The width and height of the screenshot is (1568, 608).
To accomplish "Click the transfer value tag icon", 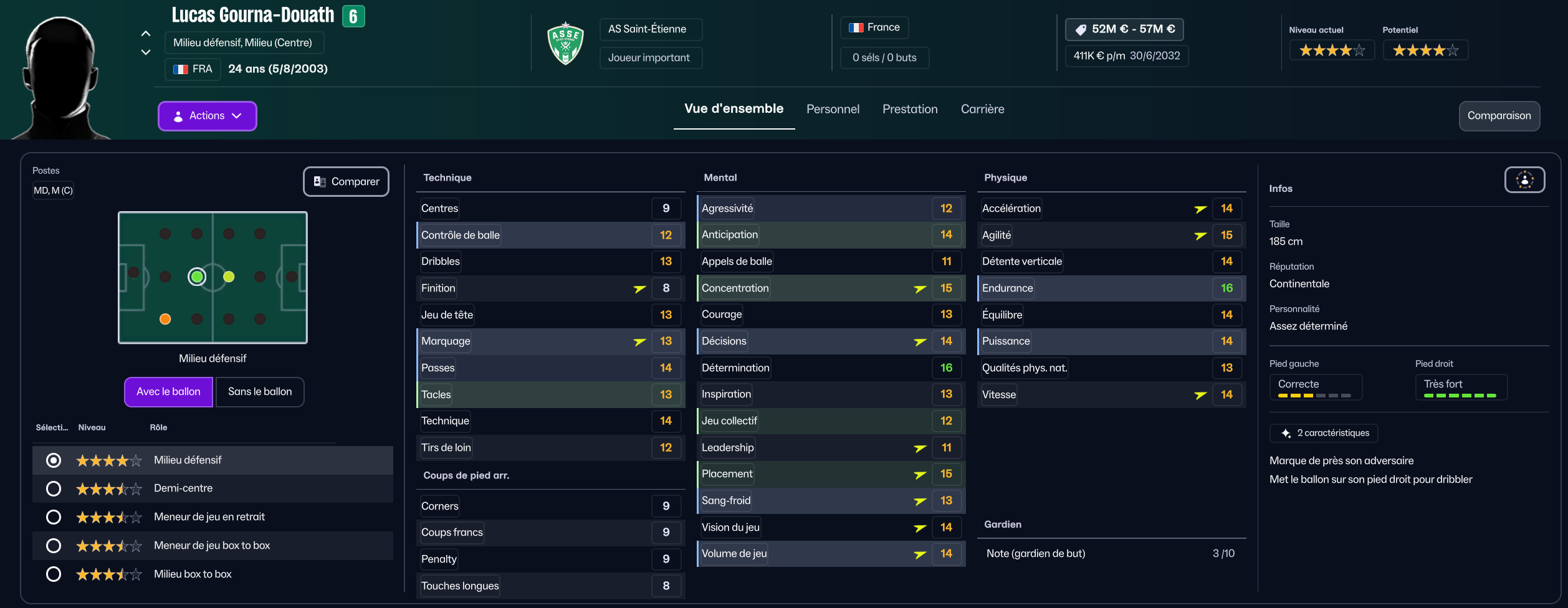I will tap(1081, 29).
